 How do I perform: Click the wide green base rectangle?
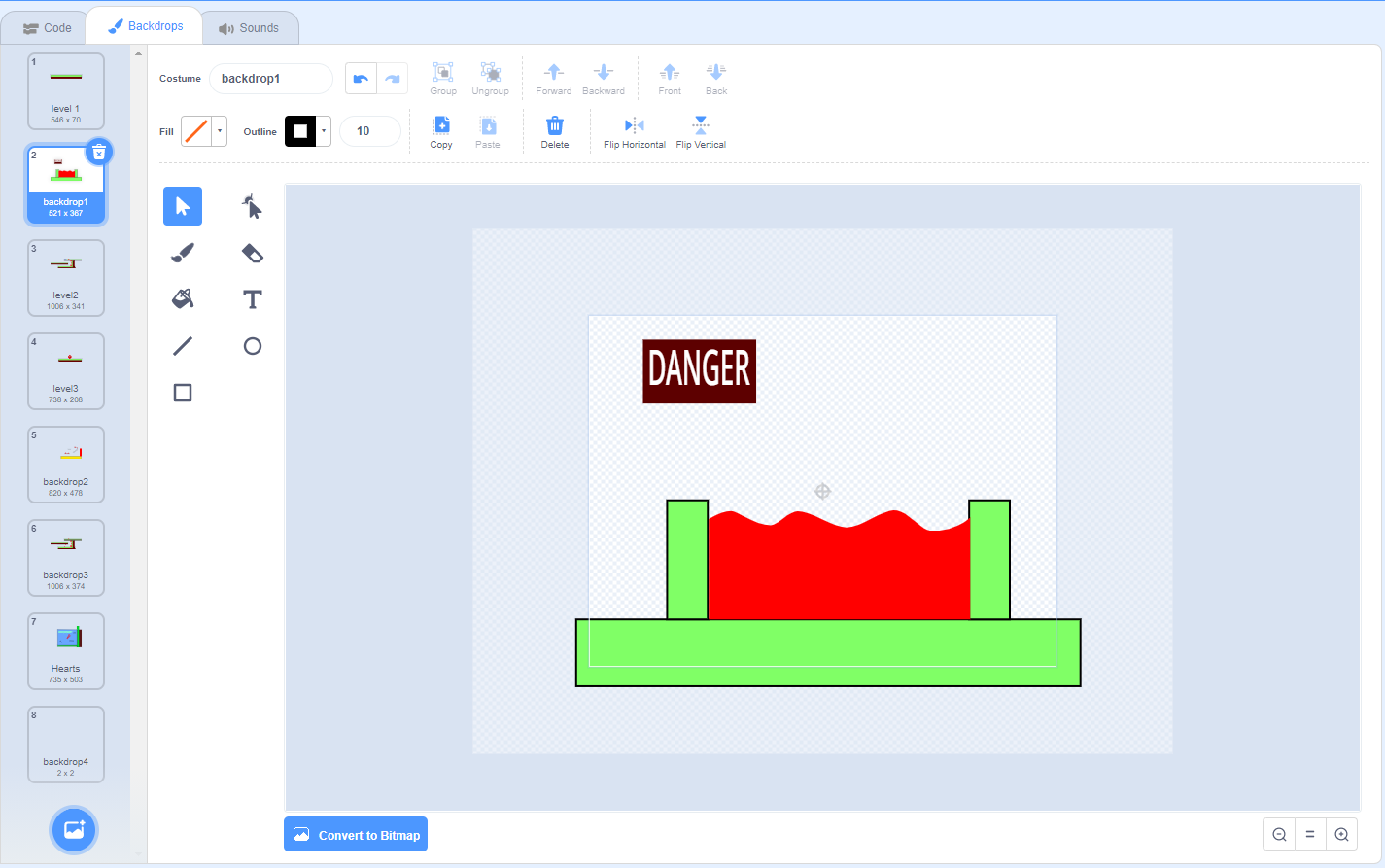[828, 652]
